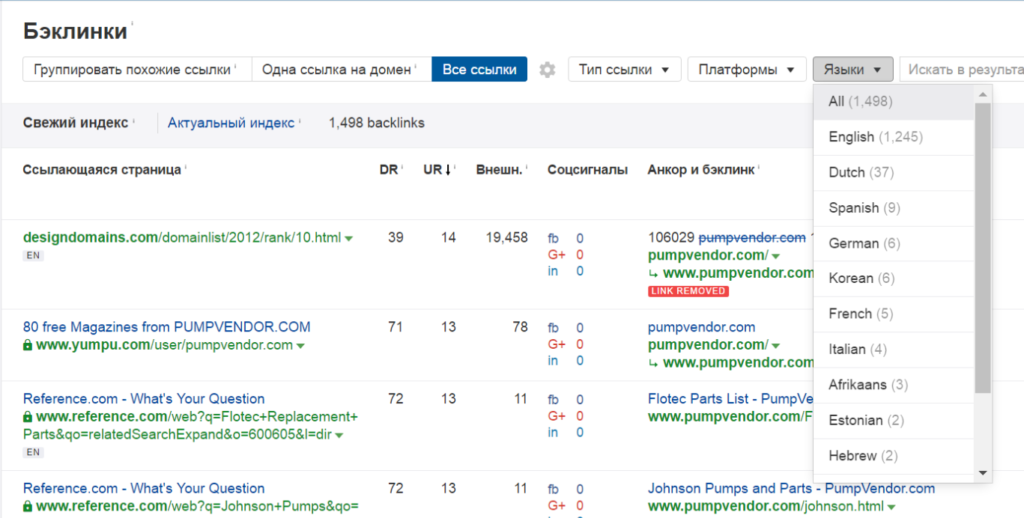Switch to 'Одна ссылка на домен'
The height and width of the screenshot is (518, 1024).
click(x=340, y=69)
